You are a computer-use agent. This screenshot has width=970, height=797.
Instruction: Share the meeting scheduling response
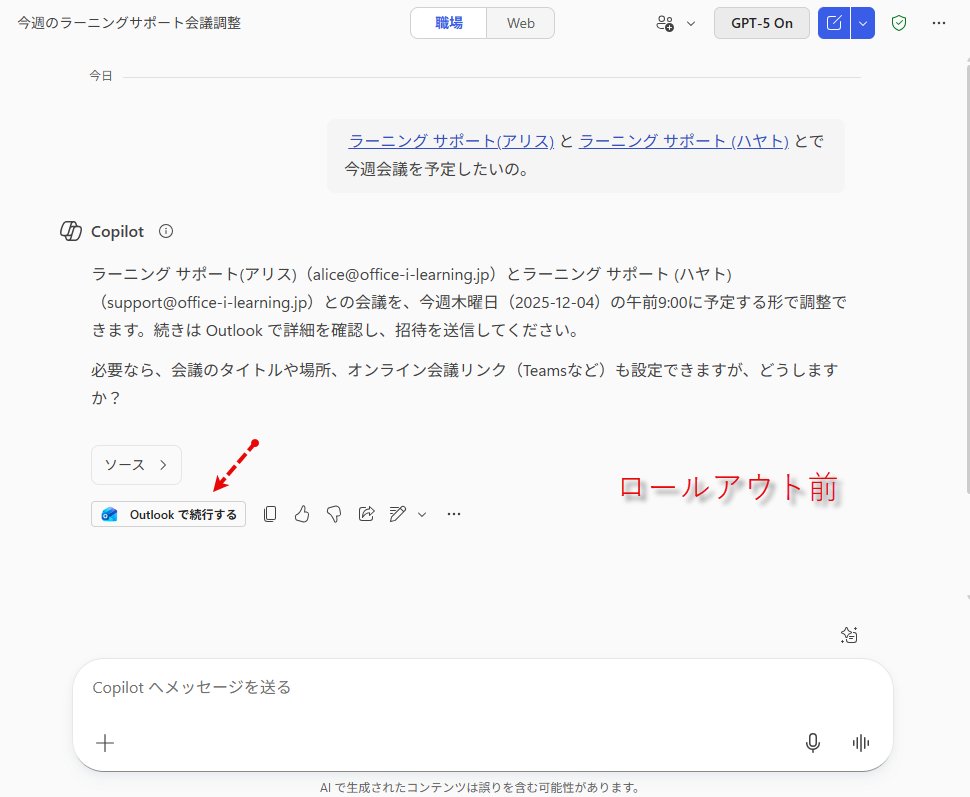[x=366, y=513]
